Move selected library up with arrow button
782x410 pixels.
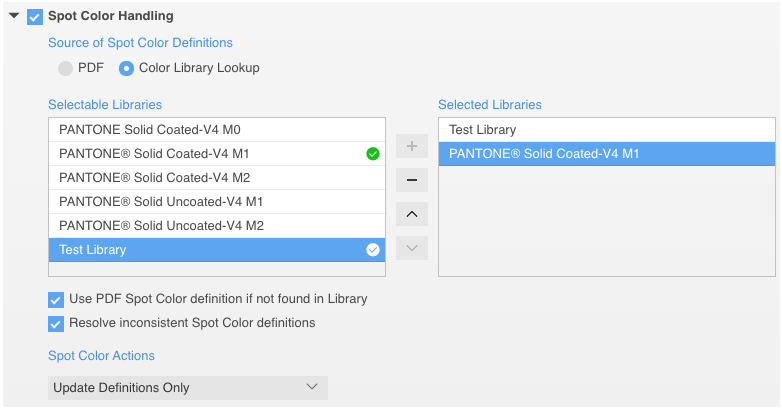point(411,214)
